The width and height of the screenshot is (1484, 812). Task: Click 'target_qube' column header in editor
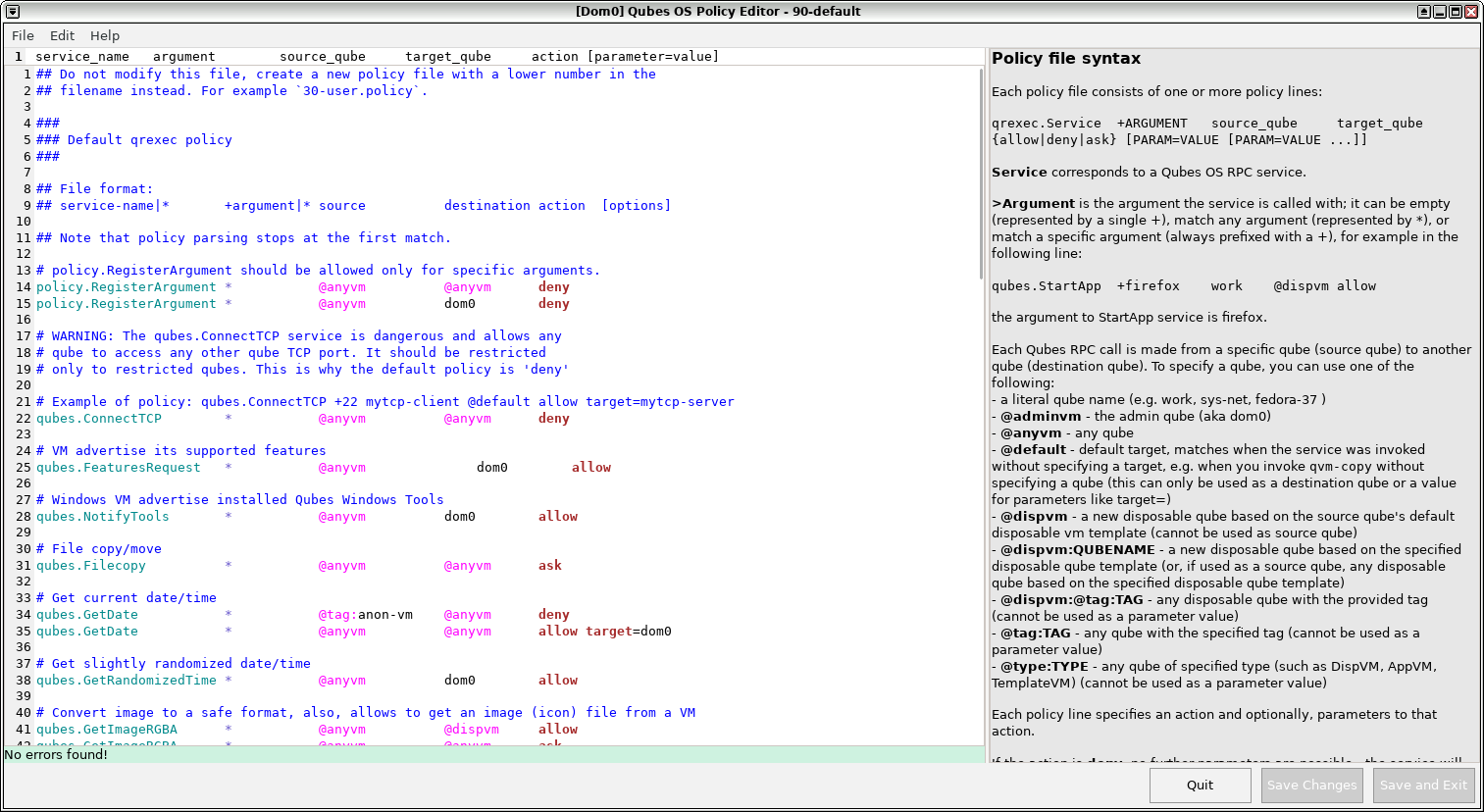448,56
